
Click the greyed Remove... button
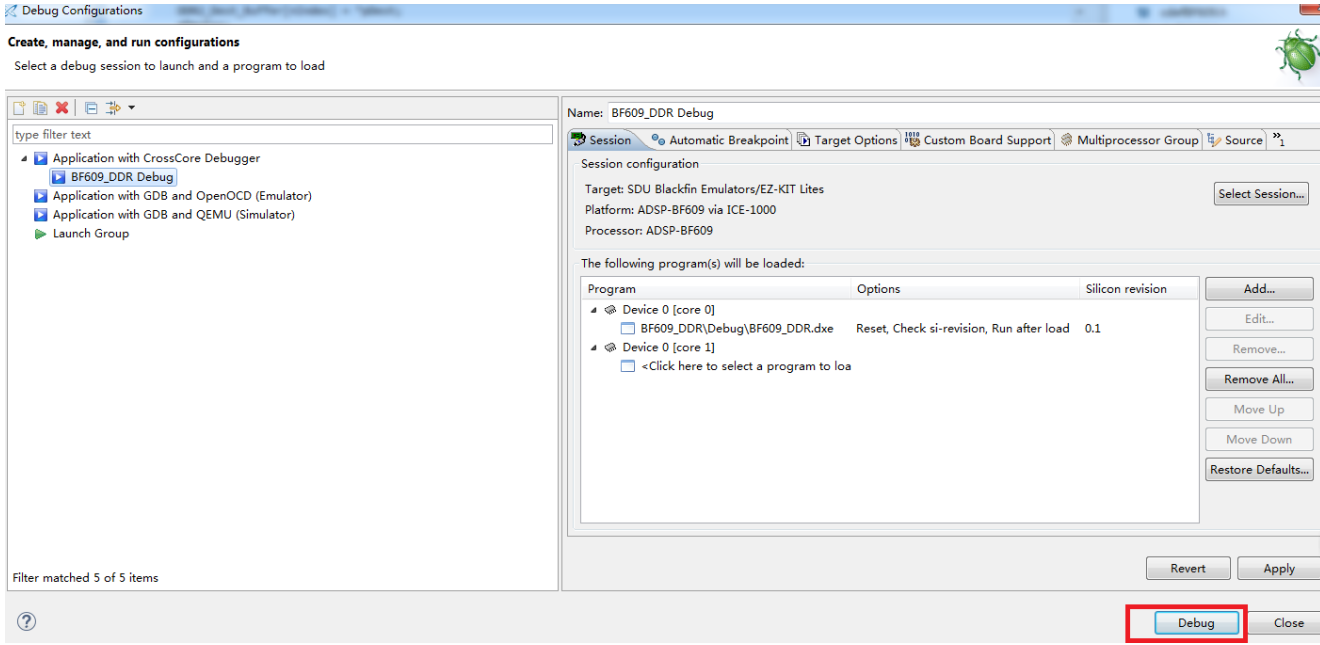pos(1259,349)
